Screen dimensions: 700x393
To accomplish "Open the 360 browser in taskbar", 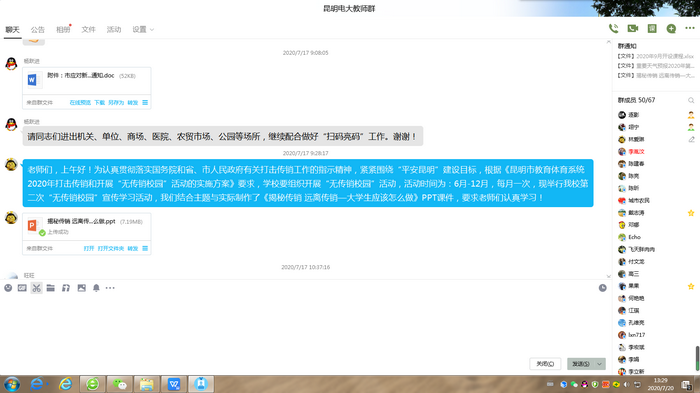I will (x=93, y=384).
